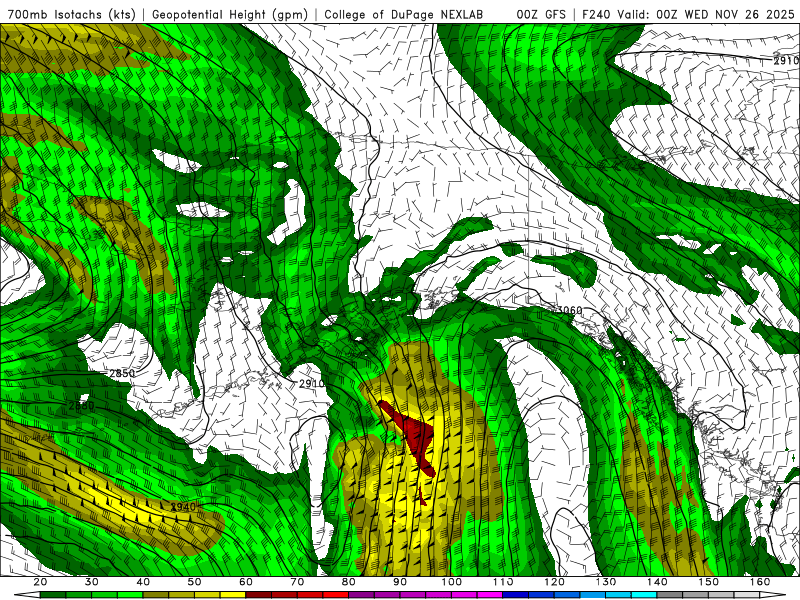The image size is (800, 600).
Task: Pick the bright yellow swatch just below 60
Action: 233,595
